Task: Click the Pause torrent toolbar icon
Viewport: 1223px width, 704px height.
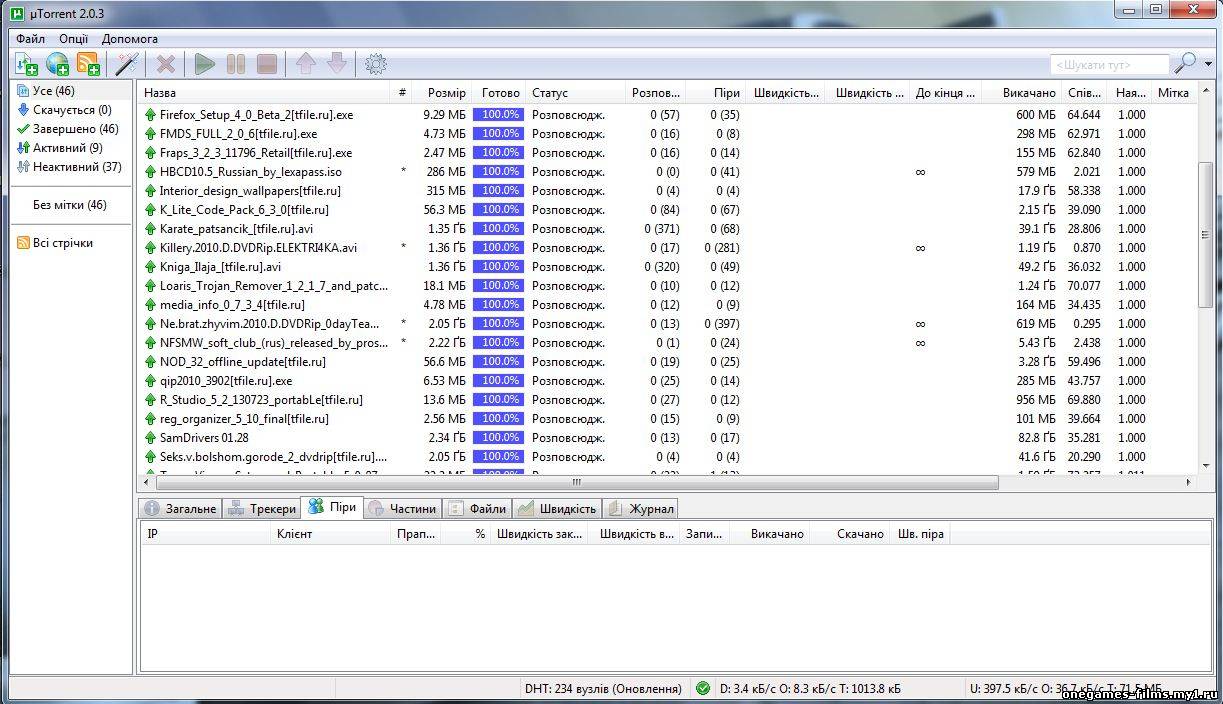Action: 236,64
